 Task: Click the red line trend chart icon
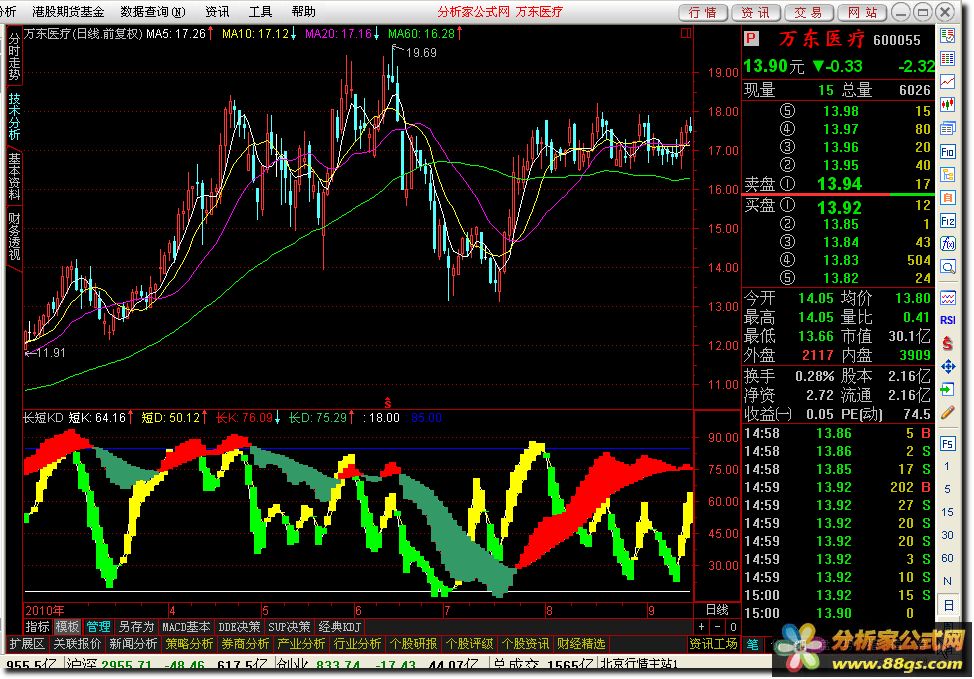[x=947, y=81]
